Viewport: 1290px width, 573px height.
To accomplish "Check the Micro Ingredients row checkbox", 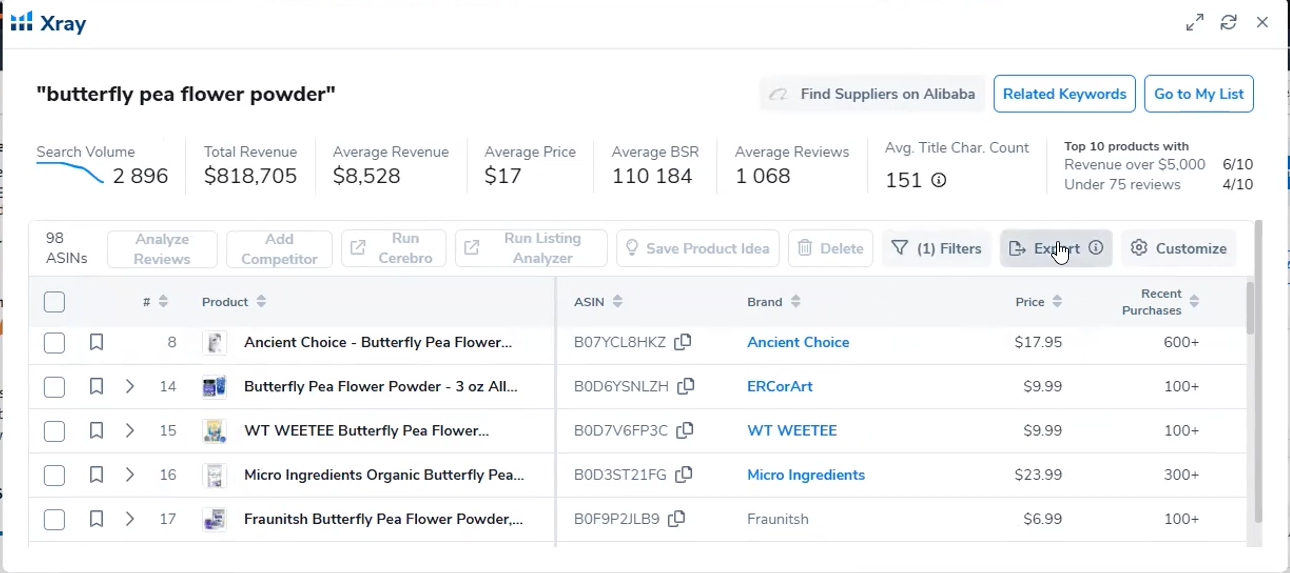I will pyautogui.click(x=54, y=475).
